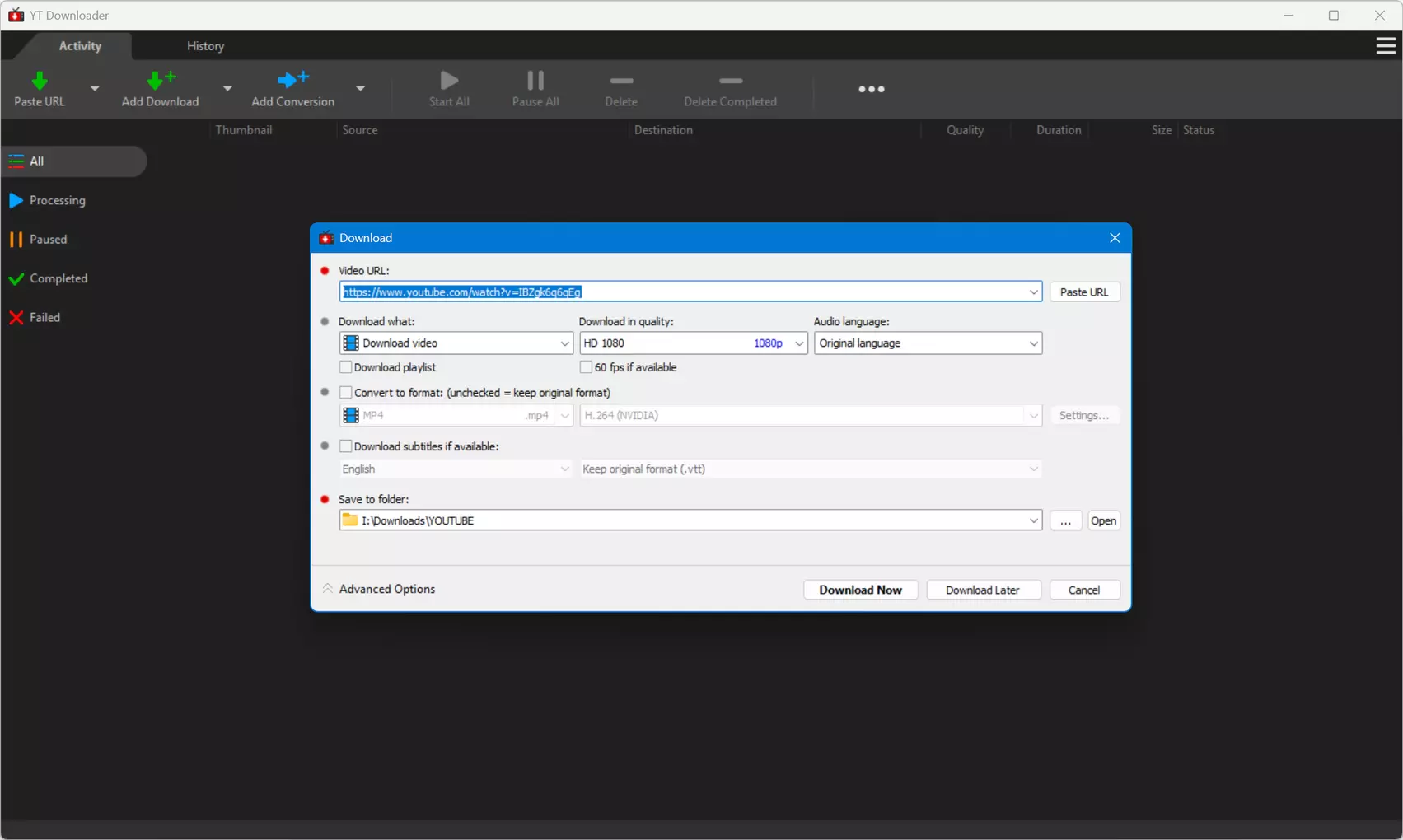Open the Download what dropdown
This screenshot has height=840, width=1403.
456,343
